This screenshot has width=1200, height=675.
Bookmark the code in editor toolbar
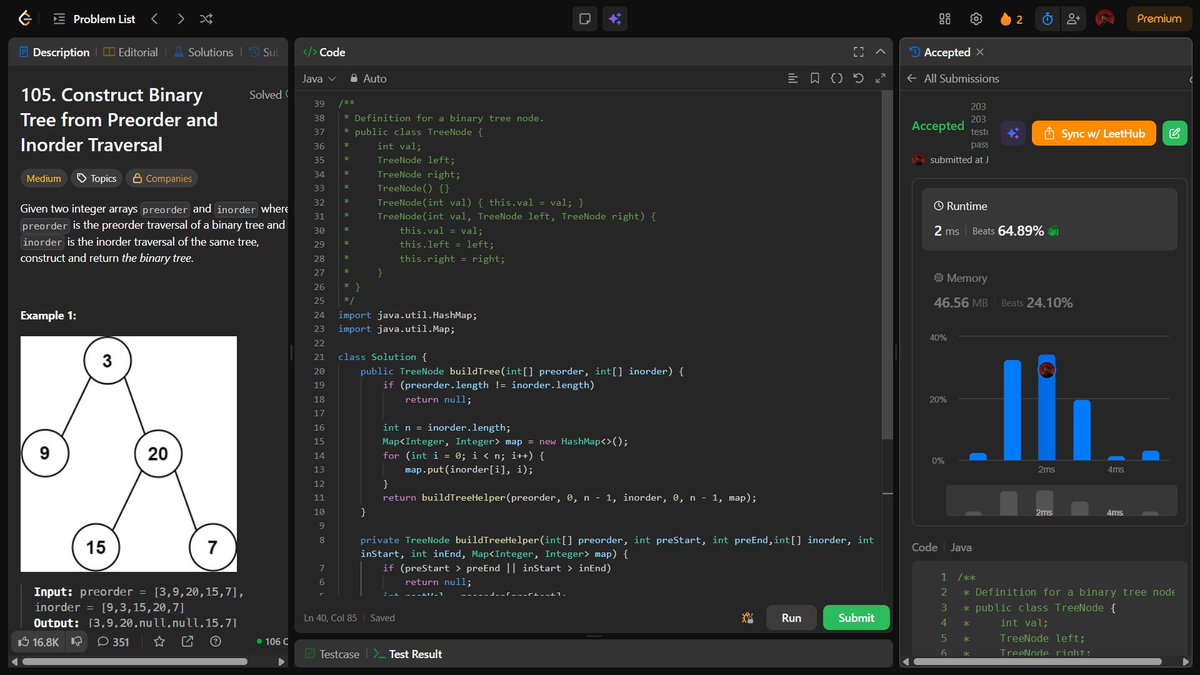pos(815,78)
